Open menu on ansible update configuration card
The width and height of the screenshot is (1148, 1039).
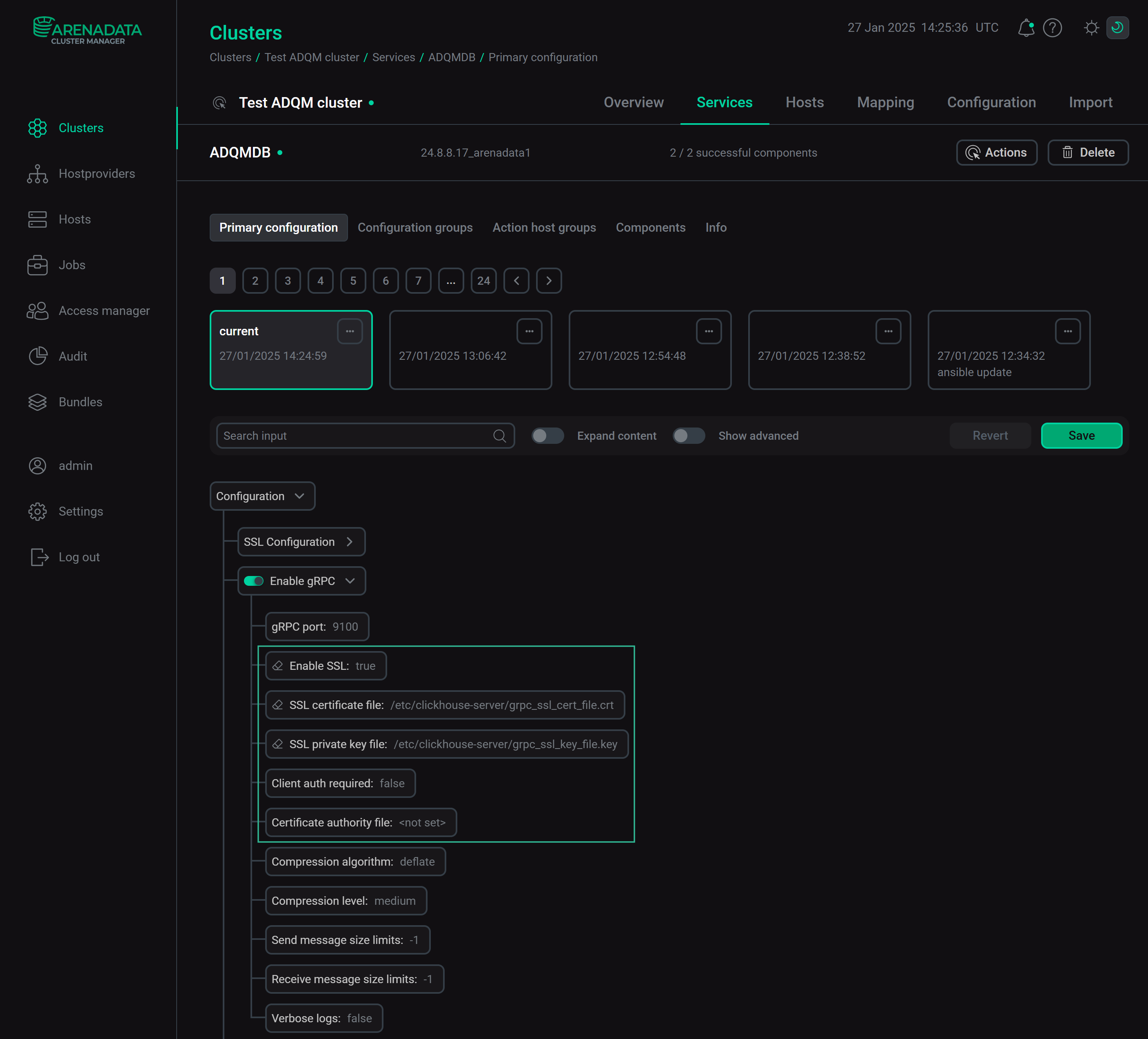pos(1068,331)
